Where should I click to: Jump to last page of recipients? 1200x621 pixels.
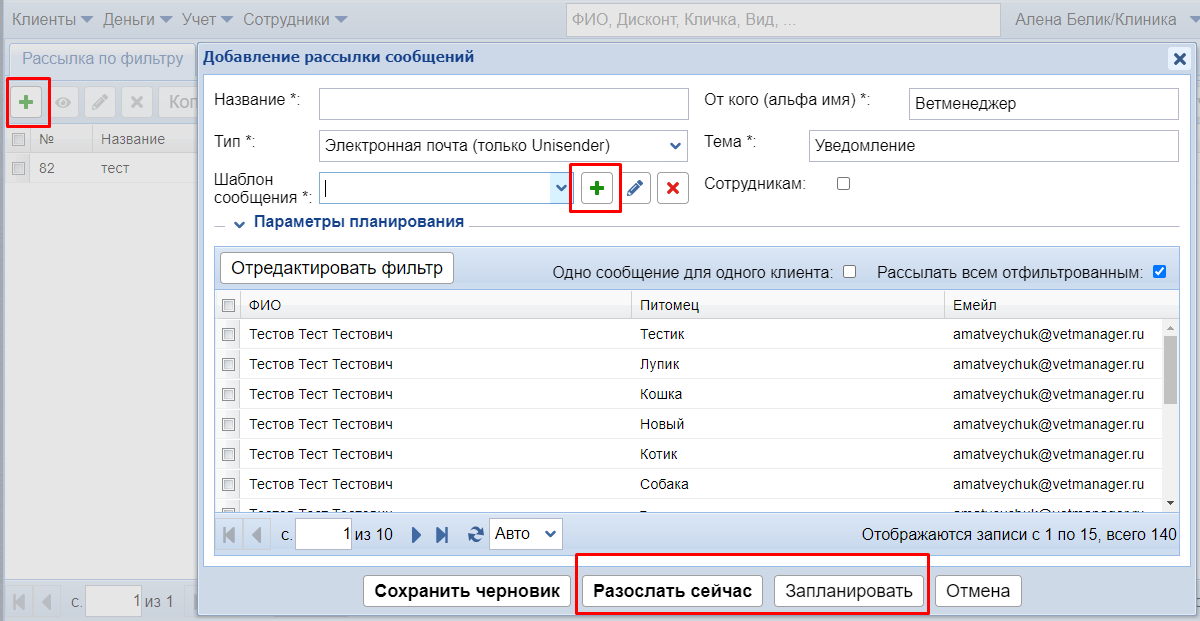pos(442,535)
